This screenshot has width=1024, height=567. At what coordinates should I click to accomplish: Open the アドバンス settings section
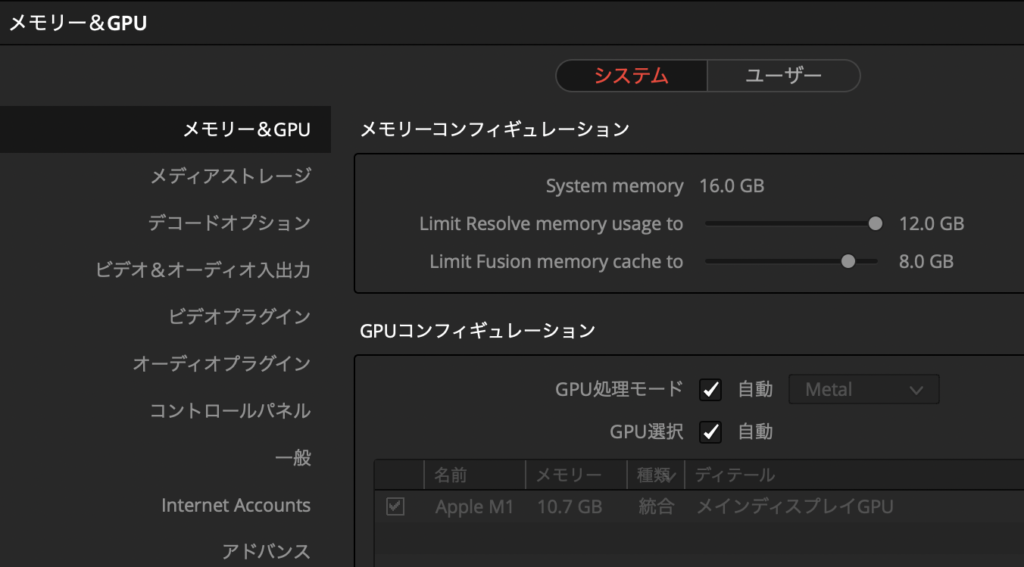266,552
